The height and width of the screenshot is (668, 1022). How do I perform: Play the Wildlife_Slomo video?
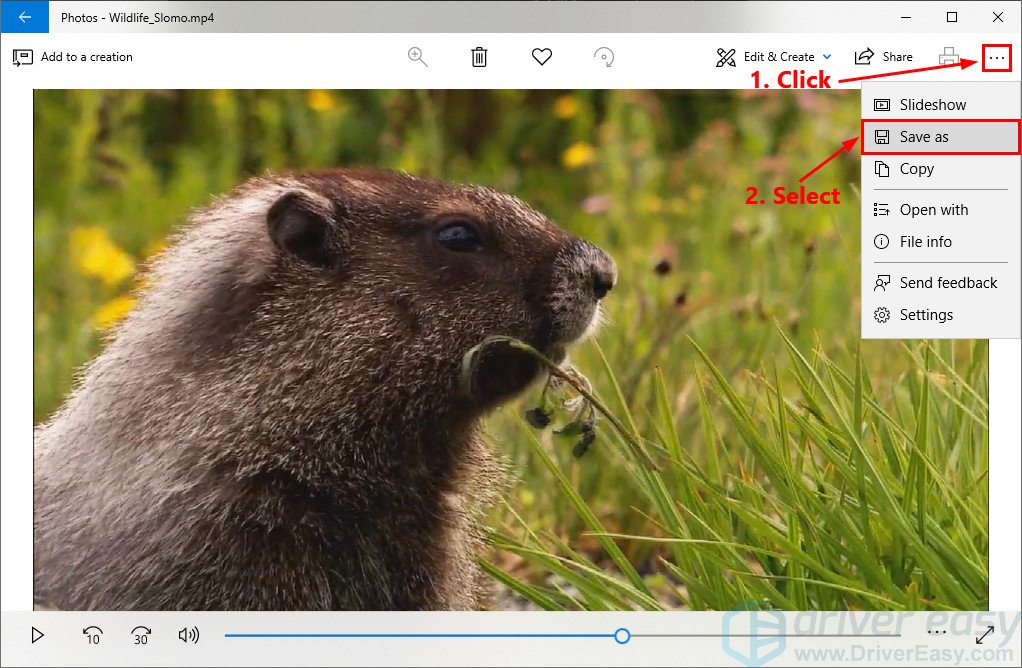pos(38,635)
